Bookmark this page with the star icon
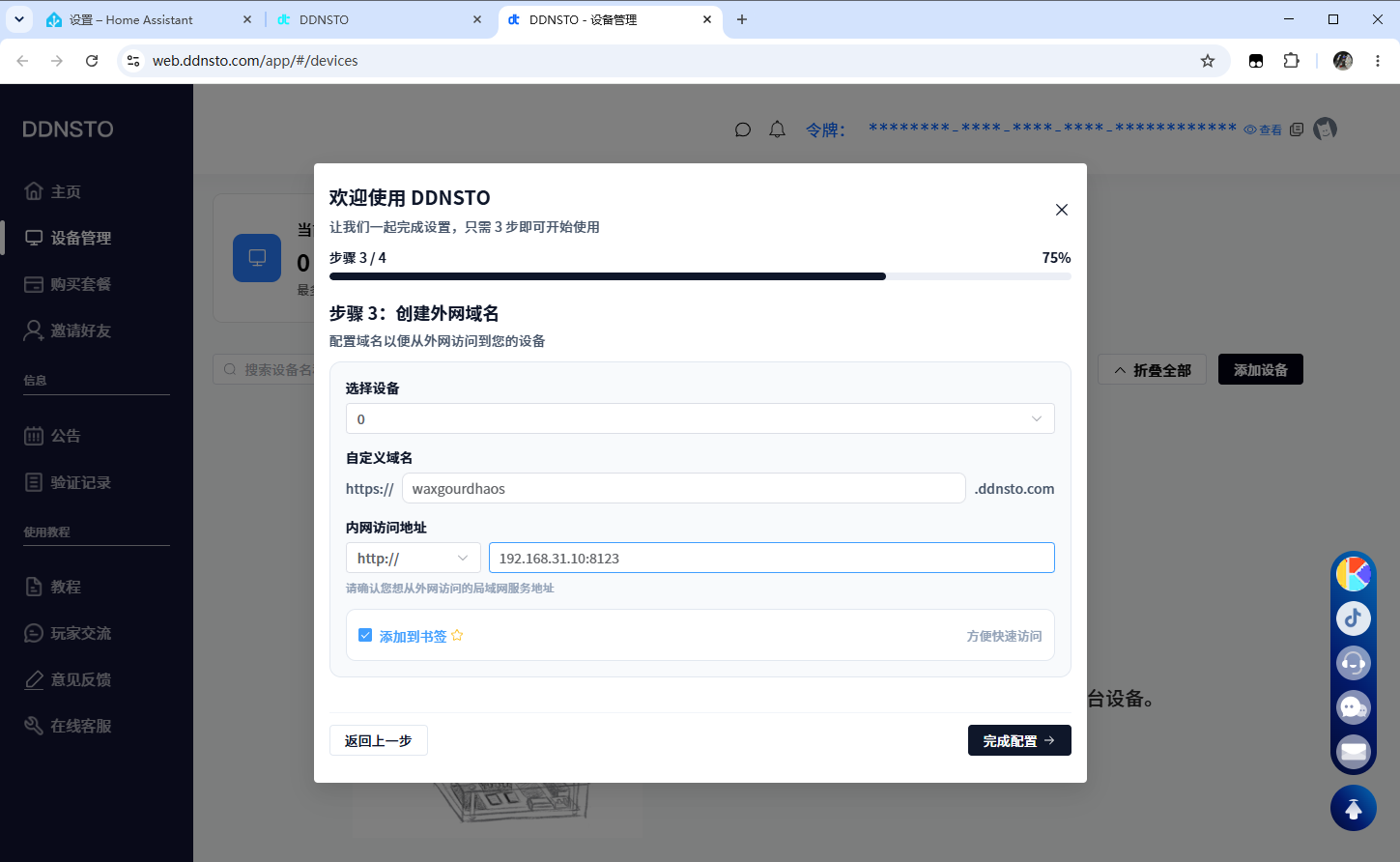 coord(1208,61)
